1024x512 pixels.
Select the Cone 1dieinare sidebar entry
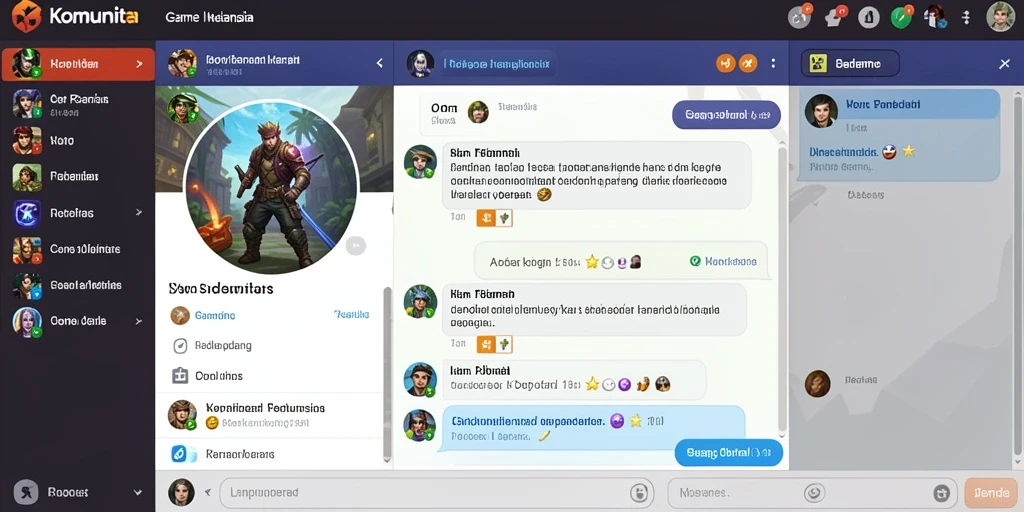click(77, 249)
